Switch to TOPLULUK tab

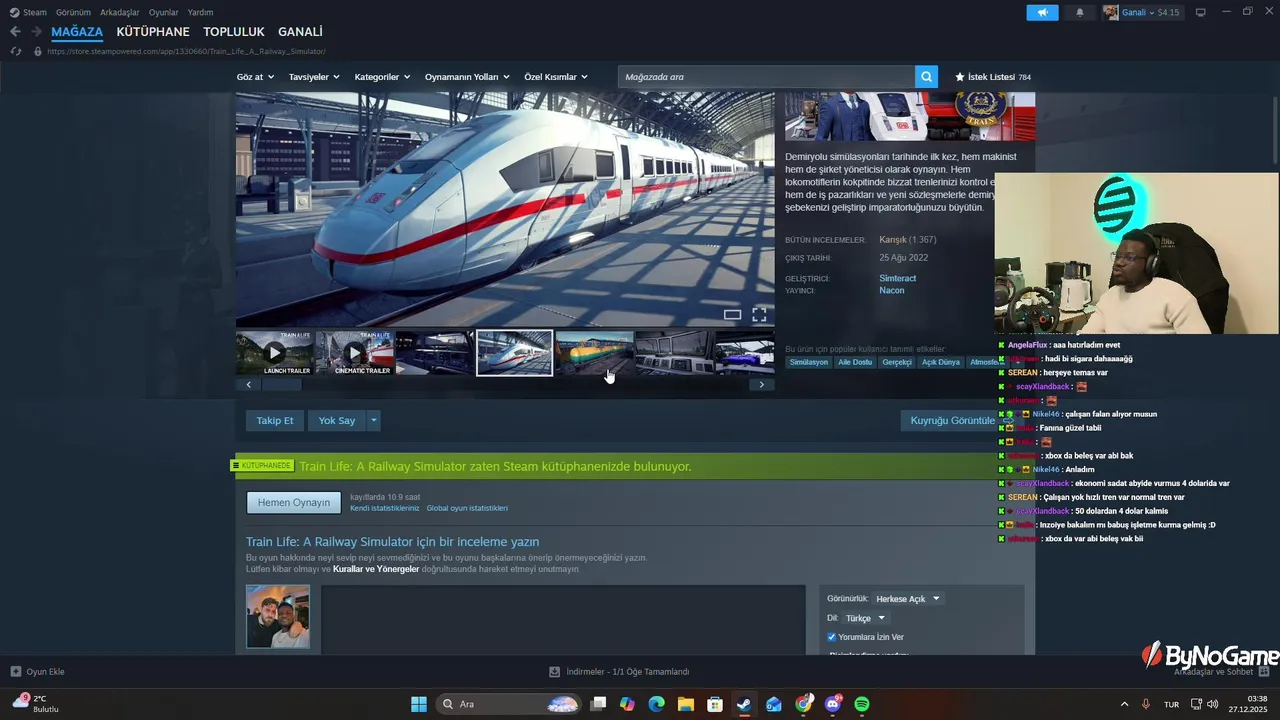[234, 32]
